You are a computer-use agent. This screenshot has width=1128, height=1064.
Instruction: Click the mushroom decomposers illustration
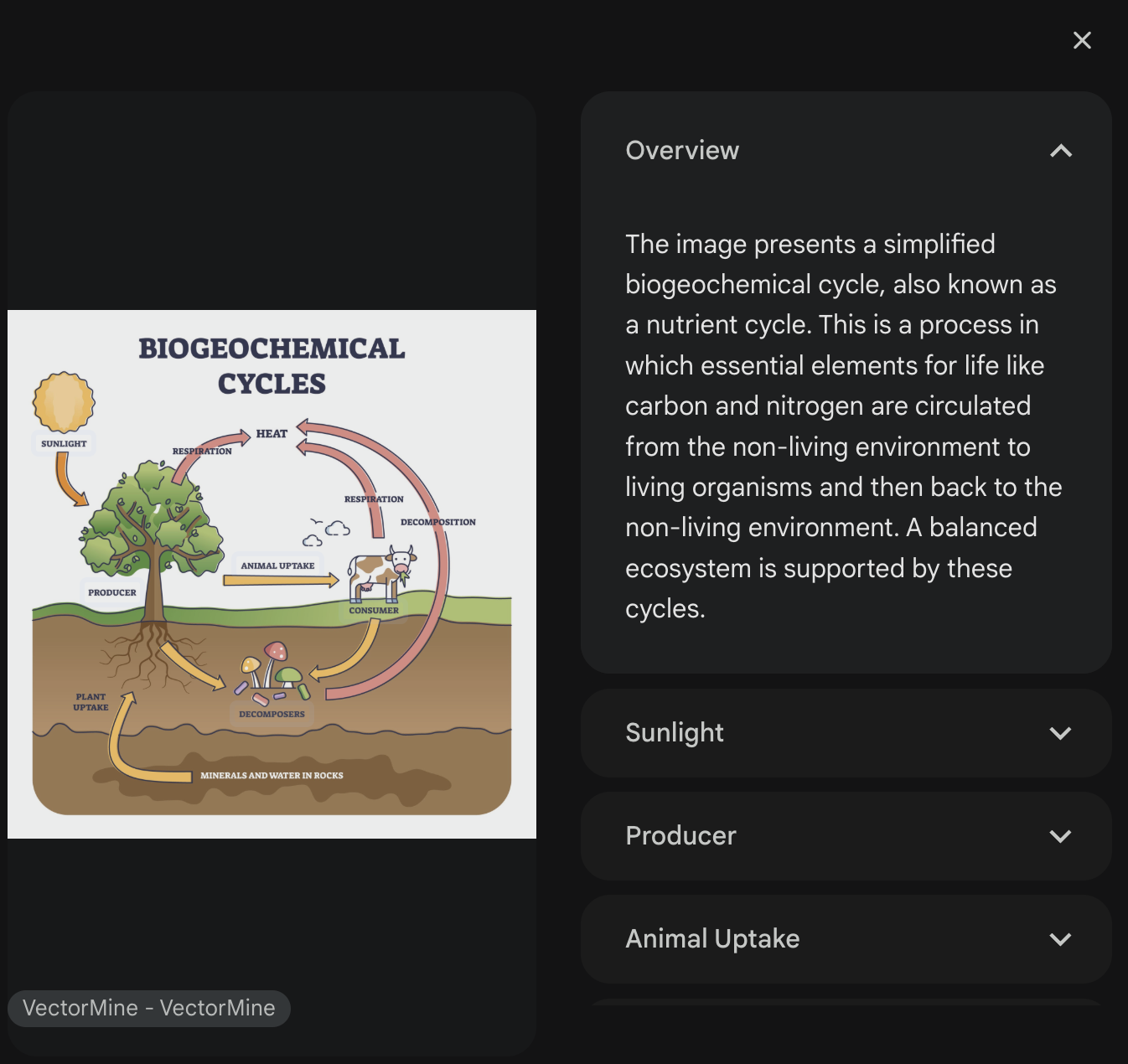pyautogui.click(x=272, y=672)
